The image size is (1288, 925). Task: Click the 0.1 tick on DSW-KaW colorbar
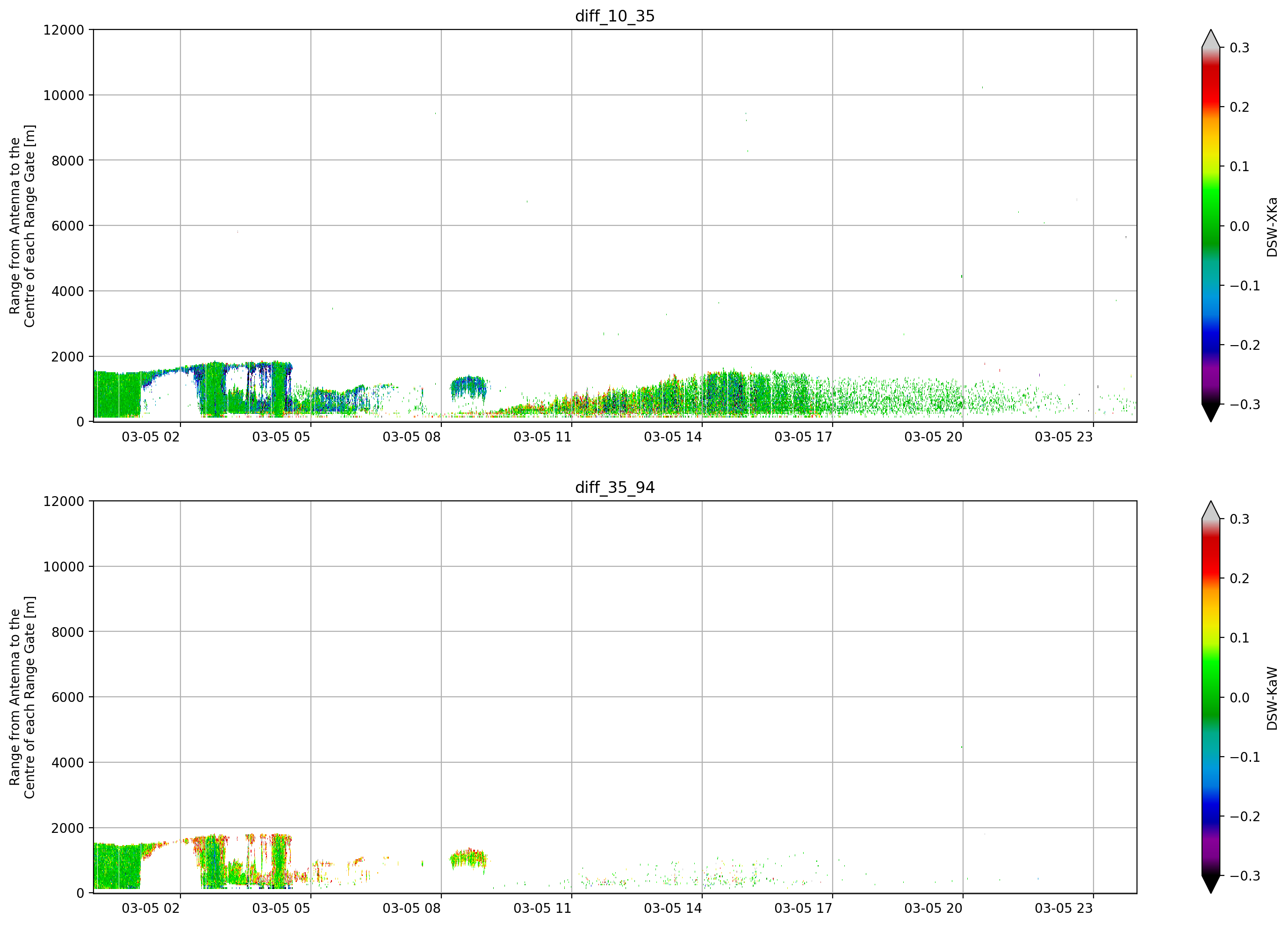point(1239,639)
